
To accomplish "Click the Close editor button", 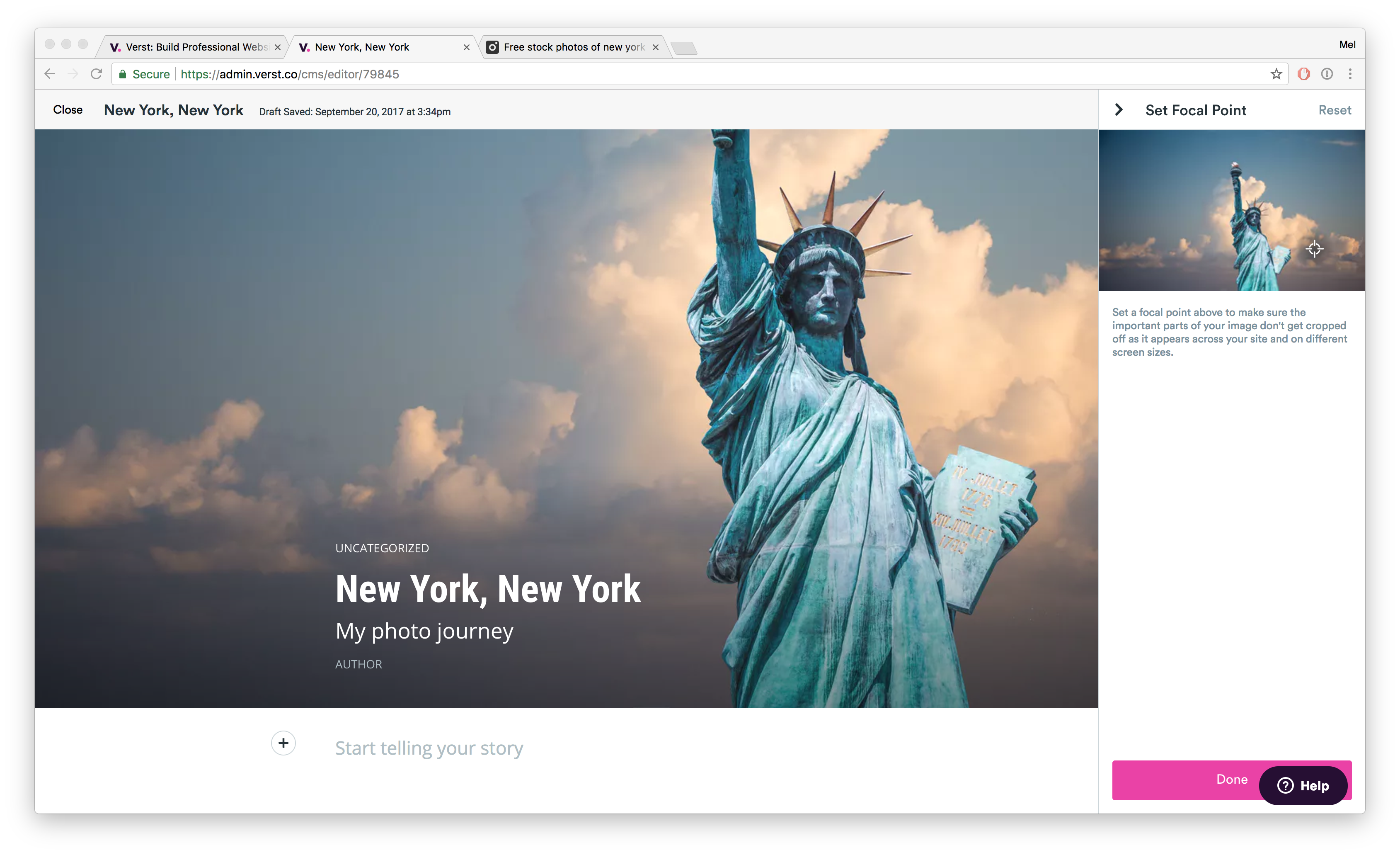I will coord(68,110).
